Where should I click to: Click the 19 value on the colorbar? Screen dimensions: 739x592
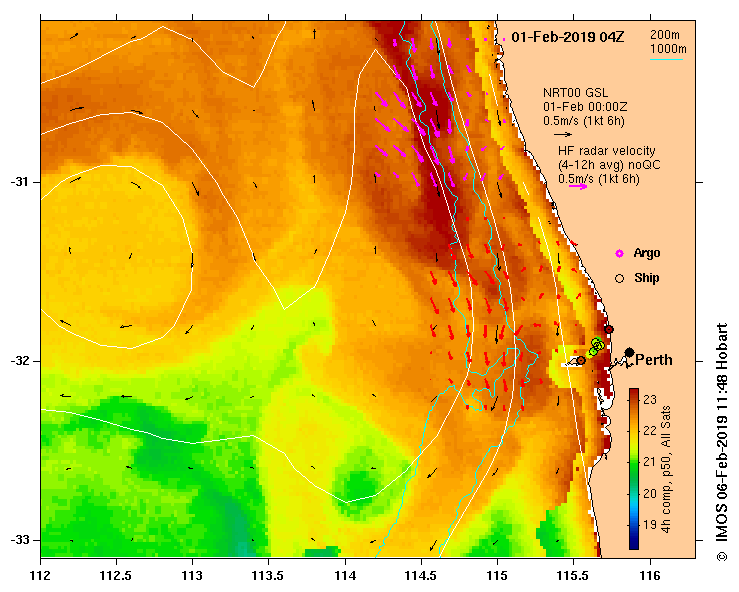tap(650, 524)
